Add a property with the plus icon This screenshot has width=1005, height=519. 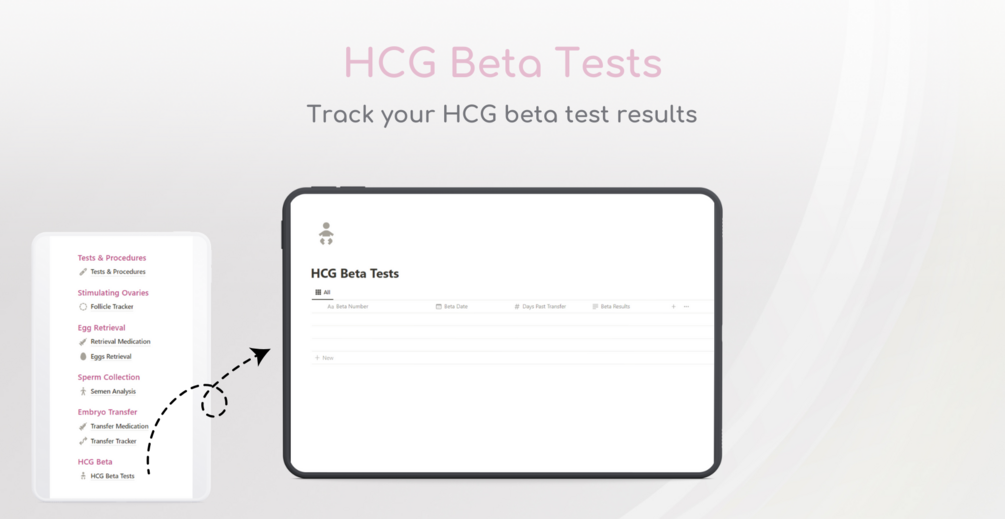pos(673,306)
